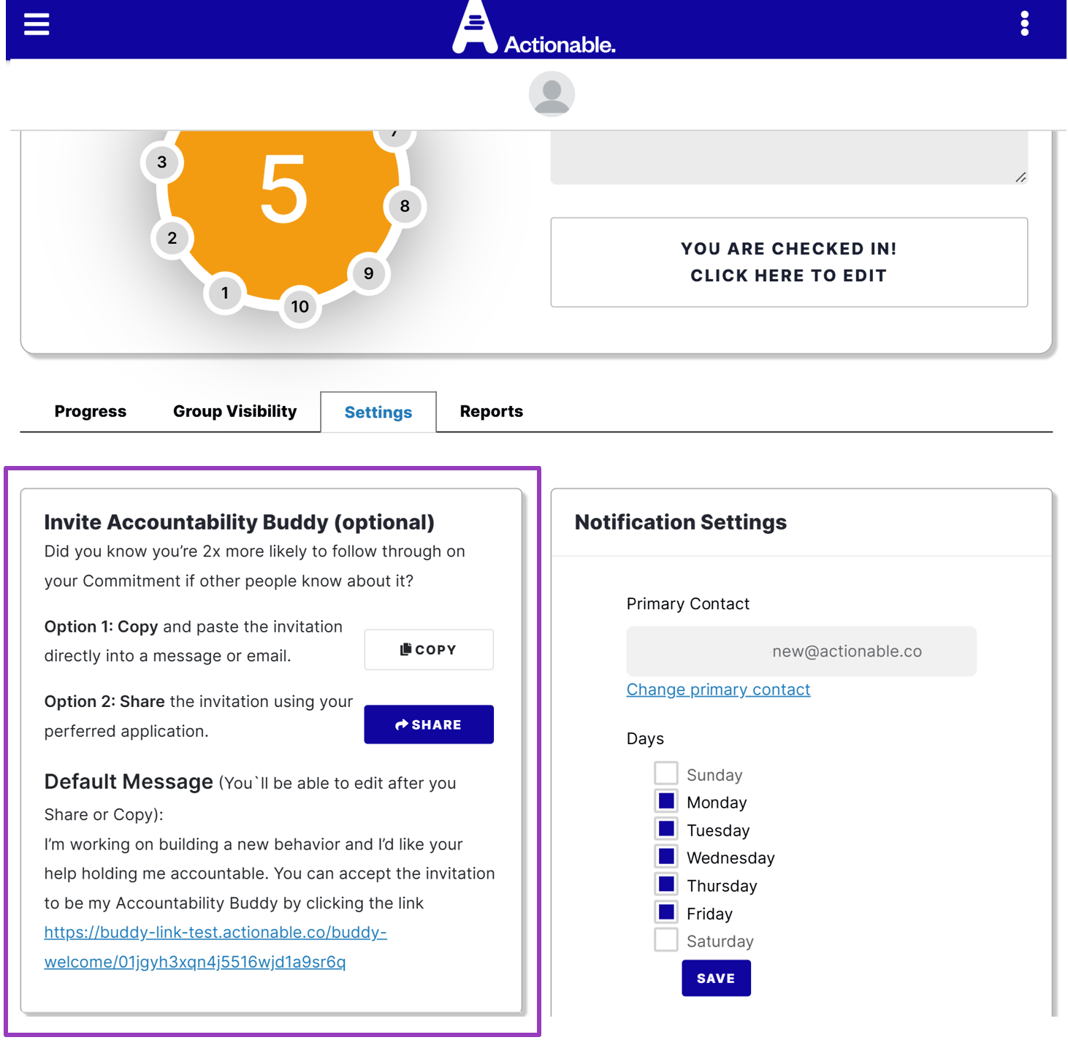The image size is (1068, 1040).
Task: Enable Saturday notifications
Action: pos(665,938)
